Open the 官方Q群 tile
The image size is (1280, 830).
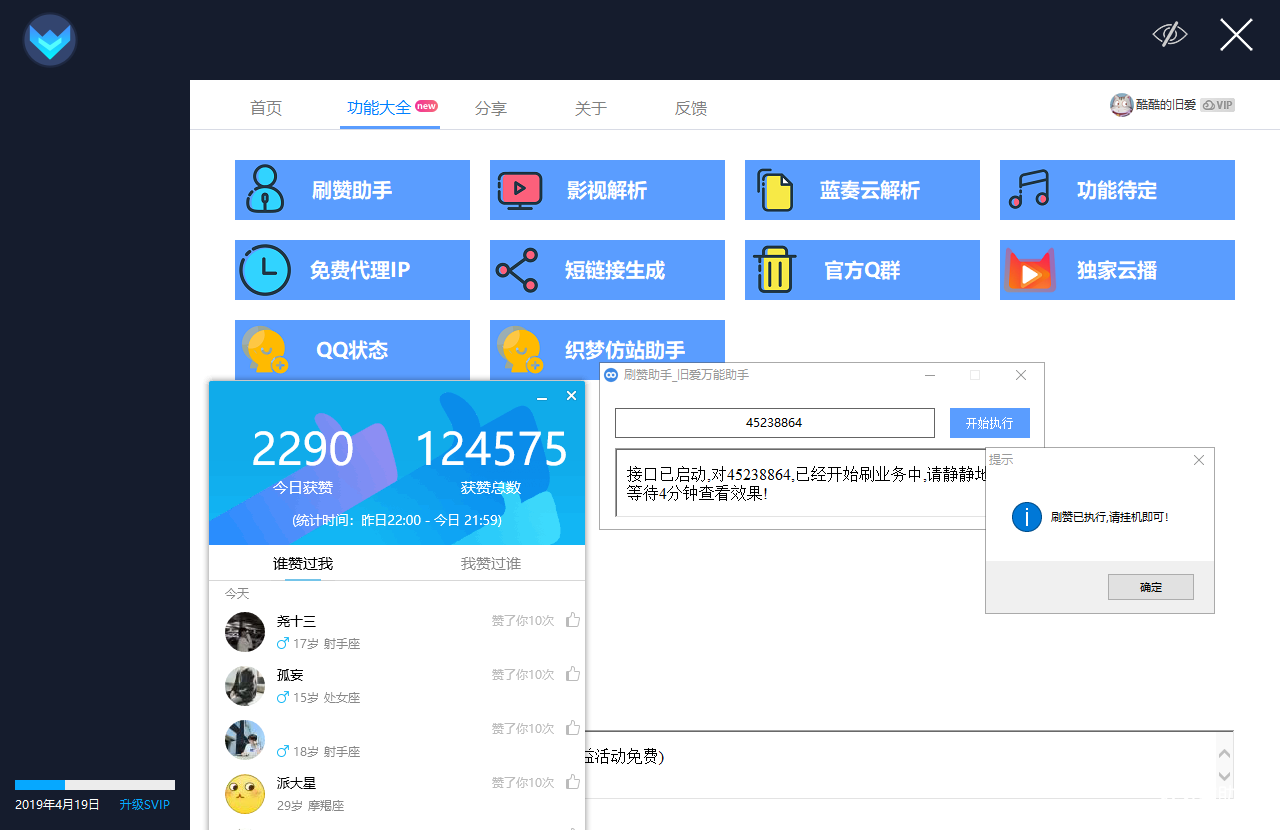(862, 270)
